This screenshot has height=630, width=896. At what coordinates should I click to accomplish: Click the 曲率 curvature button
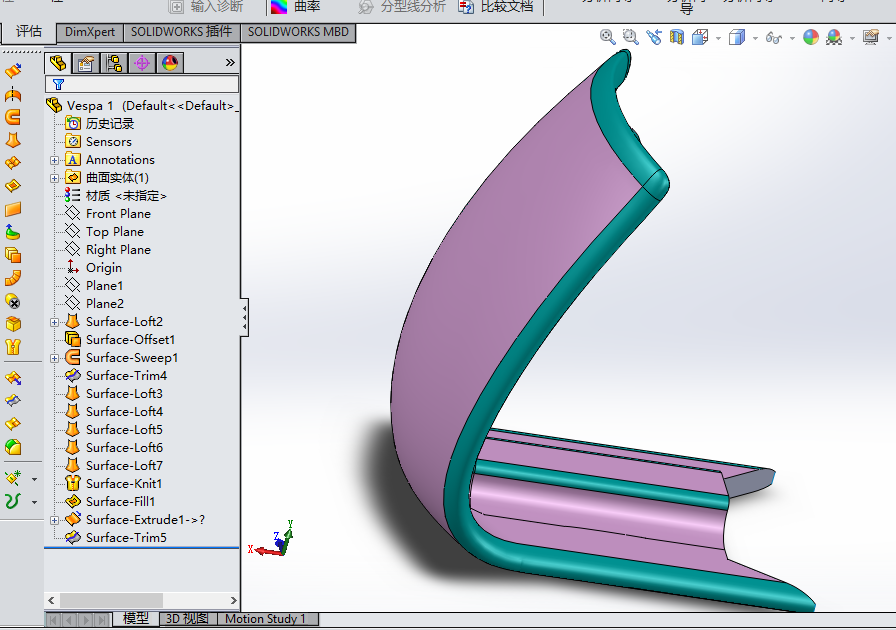point(295,7)
